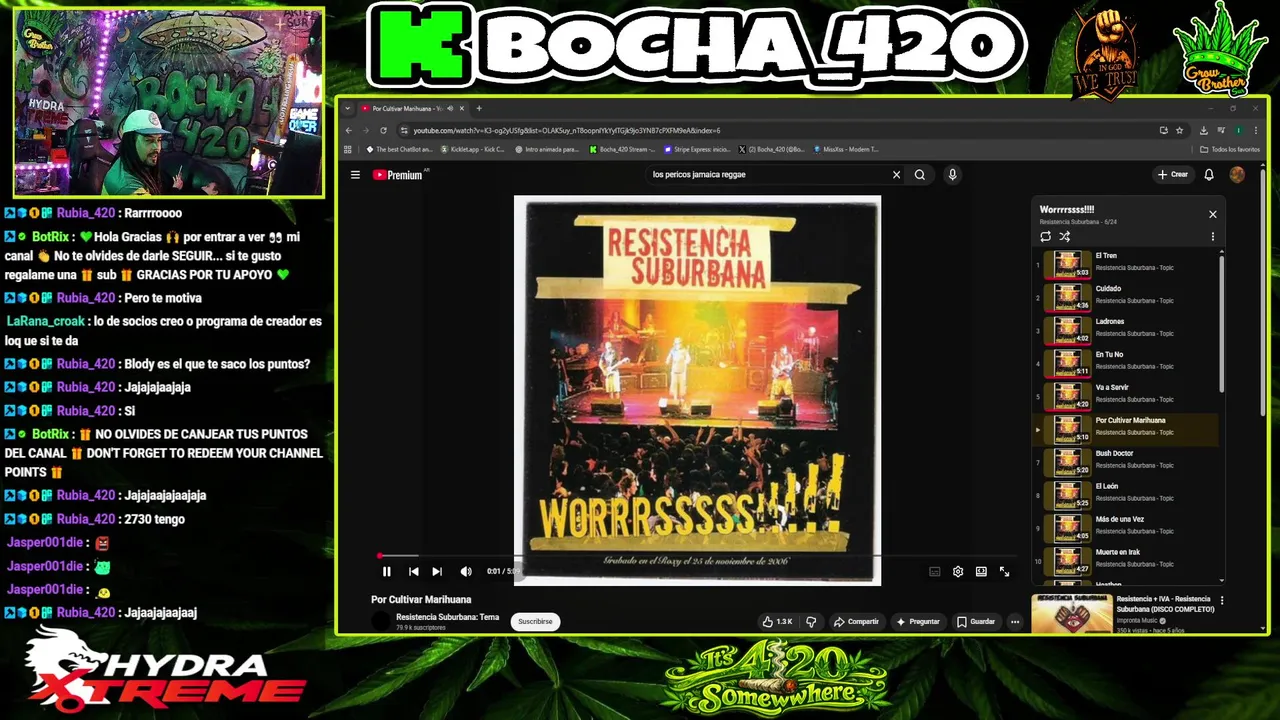
Task: Skip to previous track in player
Action: [413, 572]
